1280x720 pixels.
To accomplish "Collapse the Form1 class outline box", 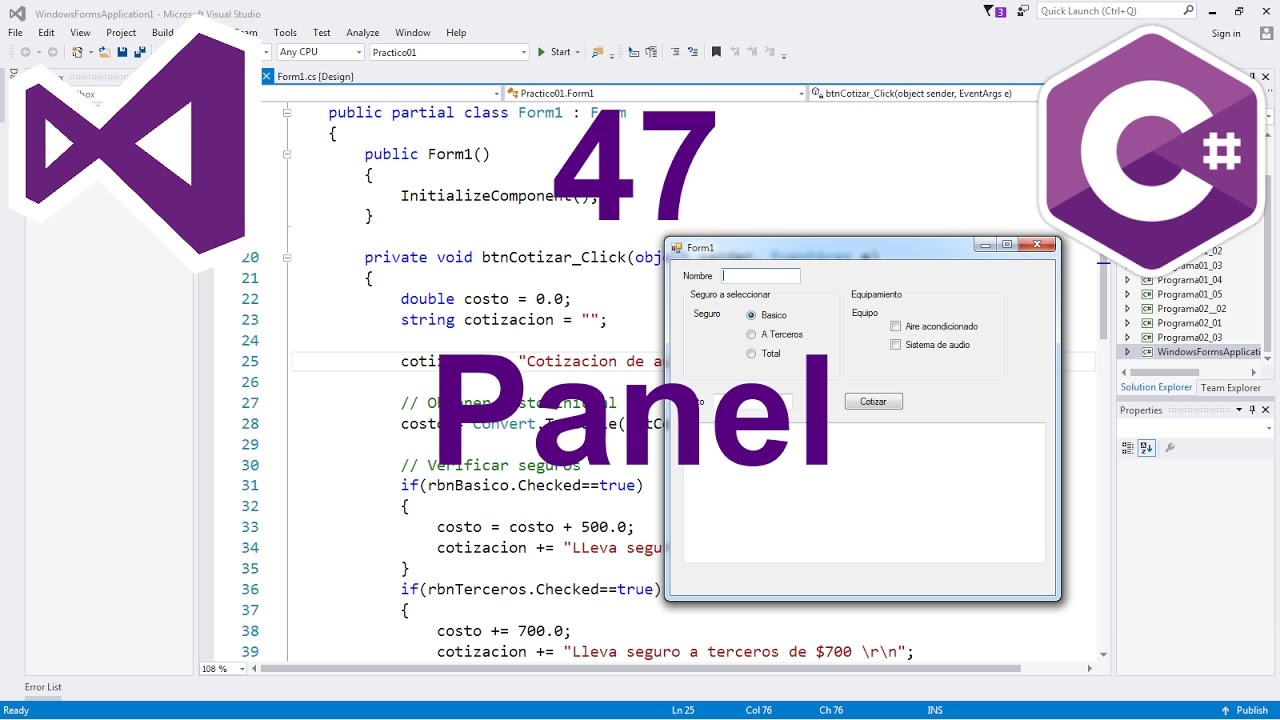I will [x=287, y=113].
